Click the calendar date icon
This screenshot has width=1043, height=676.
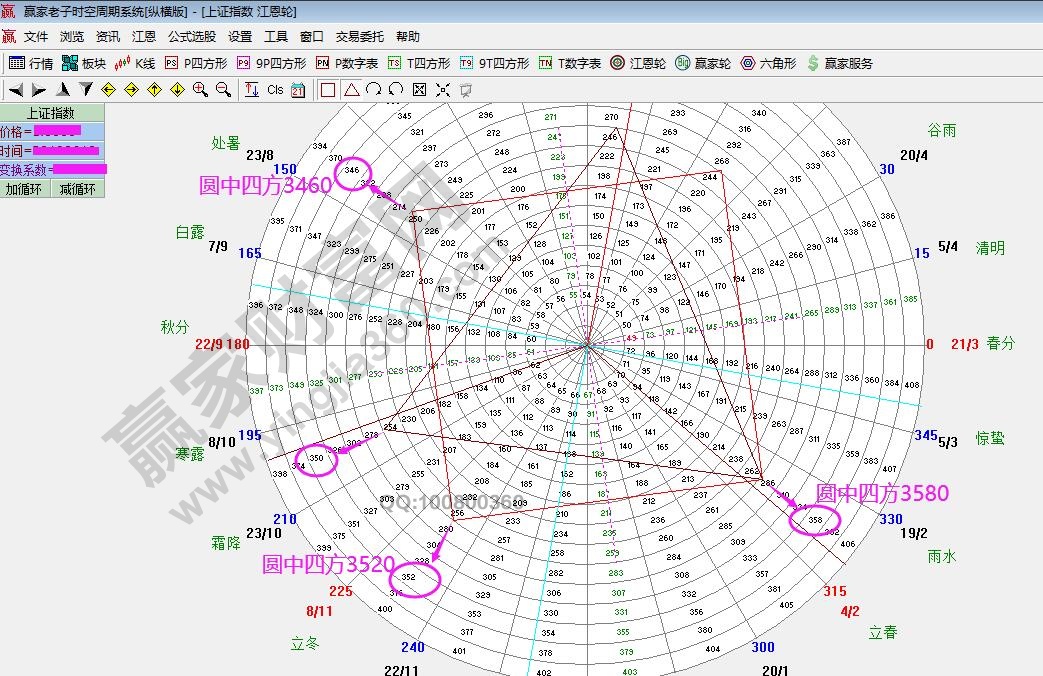click(x=298, y=90)
